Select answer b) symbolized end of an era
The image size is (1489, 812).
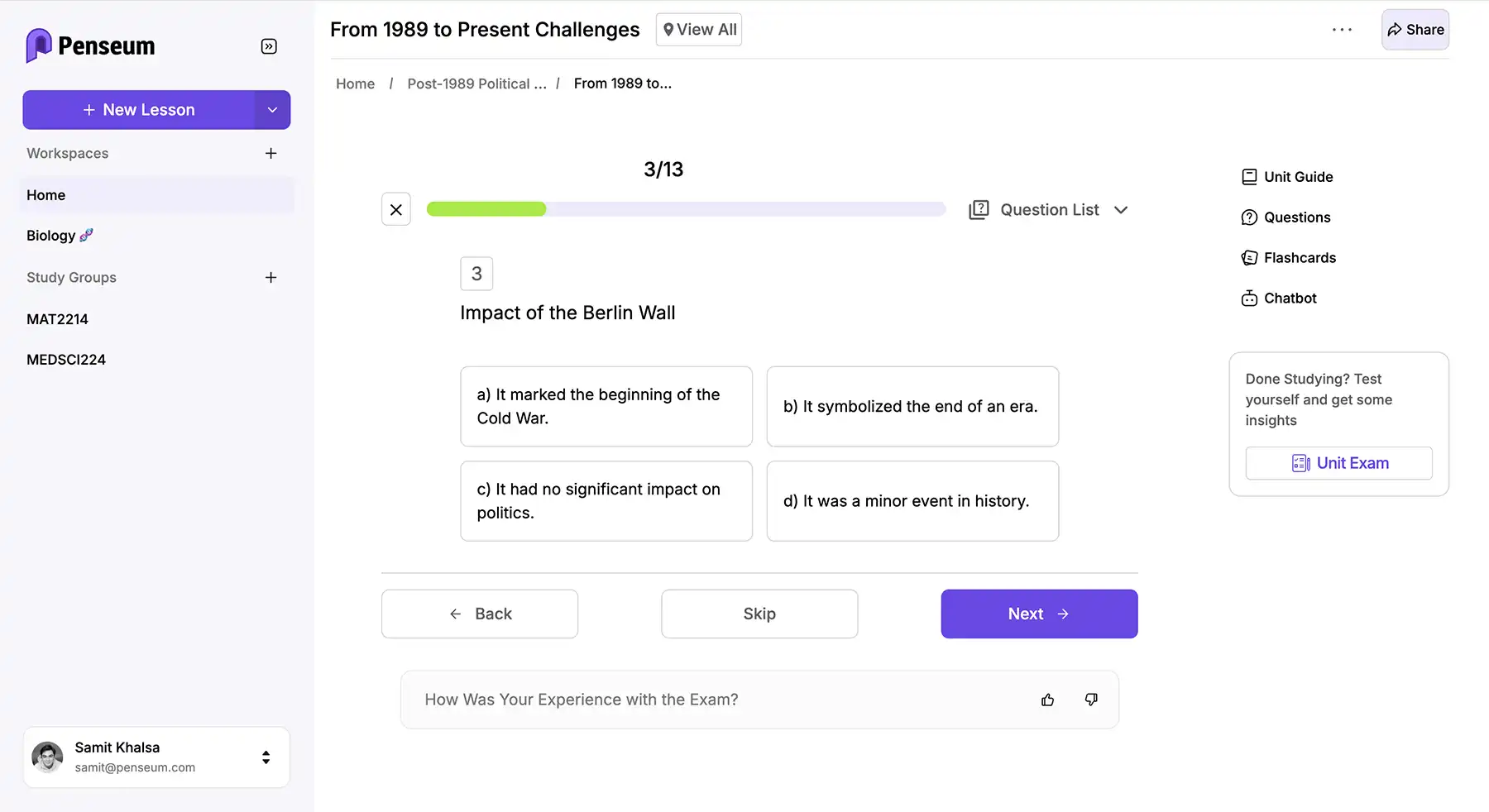pyautogui.click(x=912, y=406)
